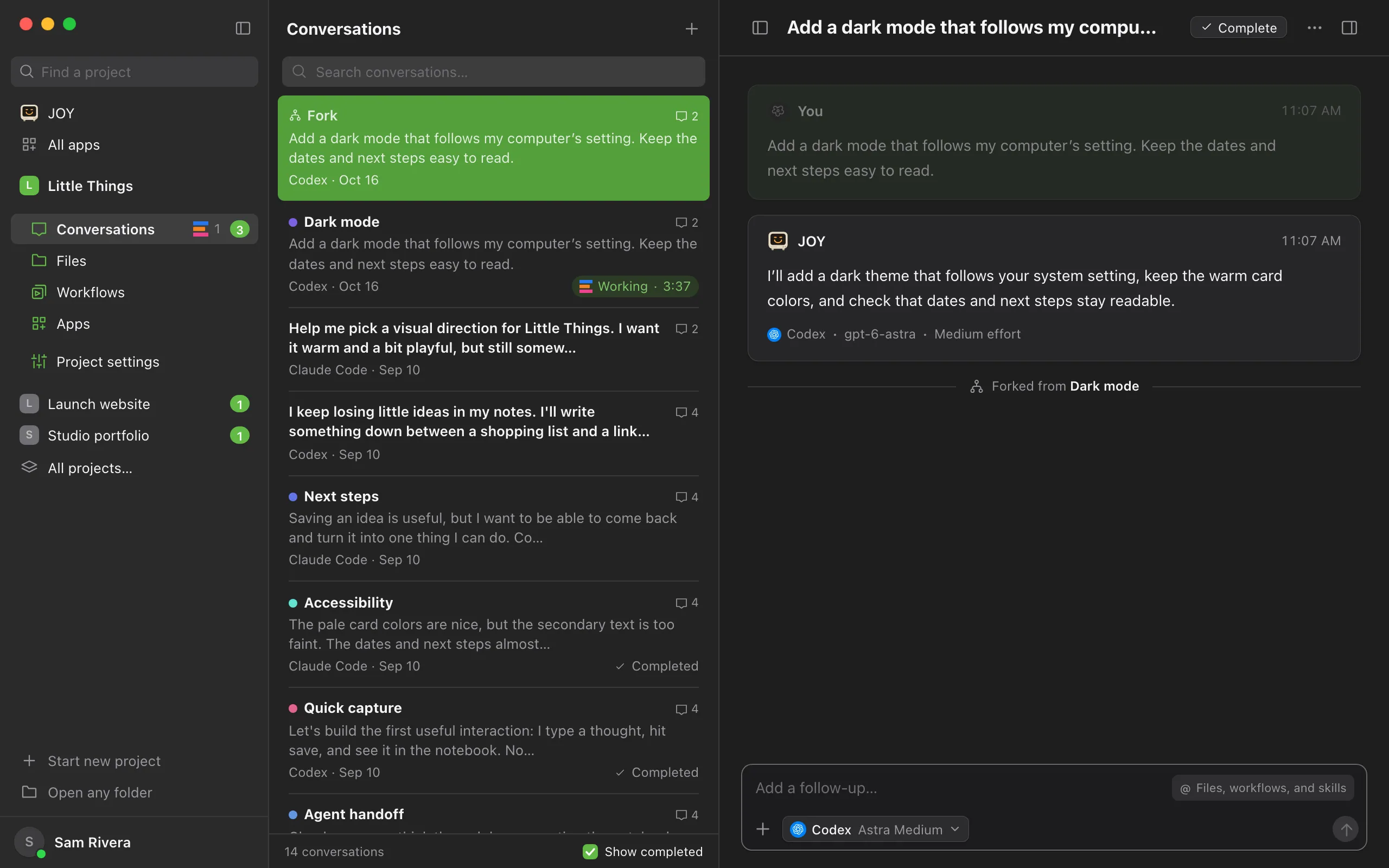Click Sam Rivera's avatar

click(29, 841)
